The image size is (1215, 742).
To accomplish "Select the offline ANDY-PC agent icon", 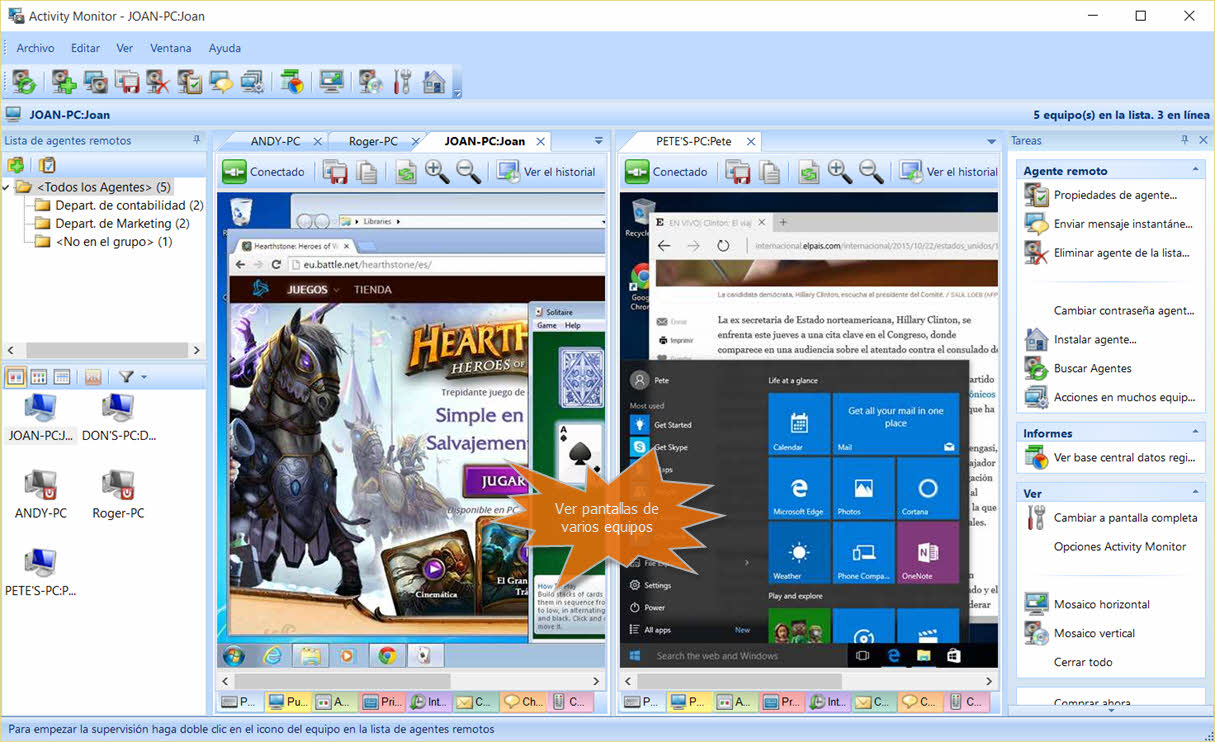I will click(x=40, y=486).
